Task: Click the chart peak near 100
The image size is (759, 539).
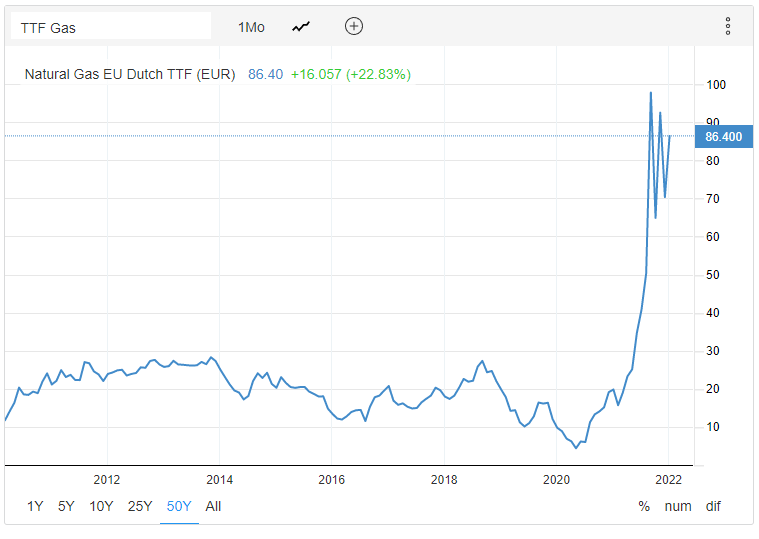Action: coord(651,93)
